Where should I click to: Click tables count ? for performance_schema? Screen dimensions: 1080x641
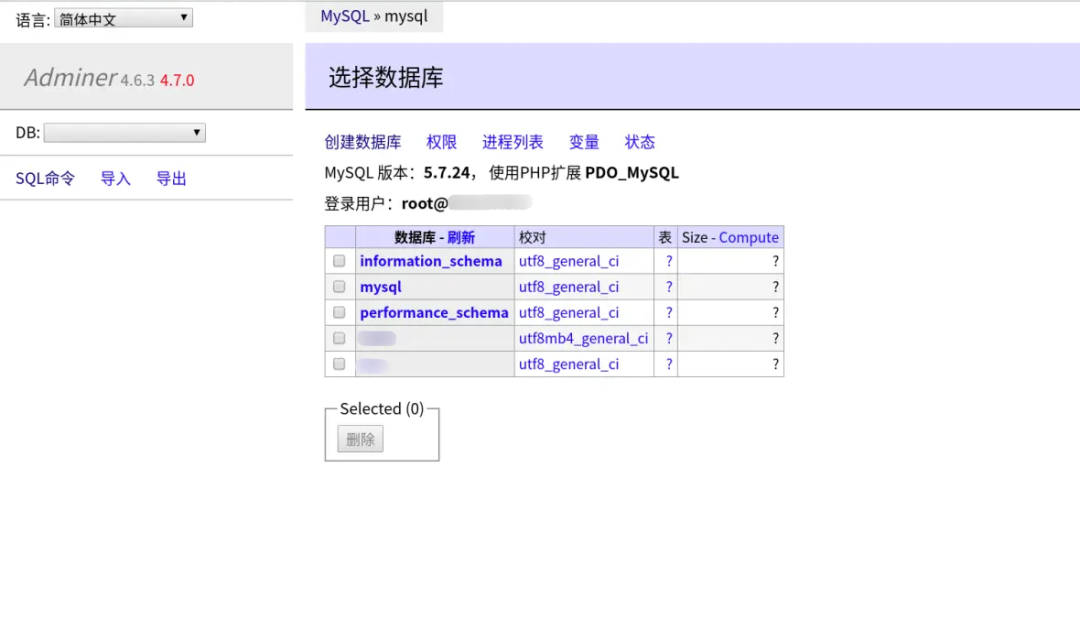click(x=668, y=313)
